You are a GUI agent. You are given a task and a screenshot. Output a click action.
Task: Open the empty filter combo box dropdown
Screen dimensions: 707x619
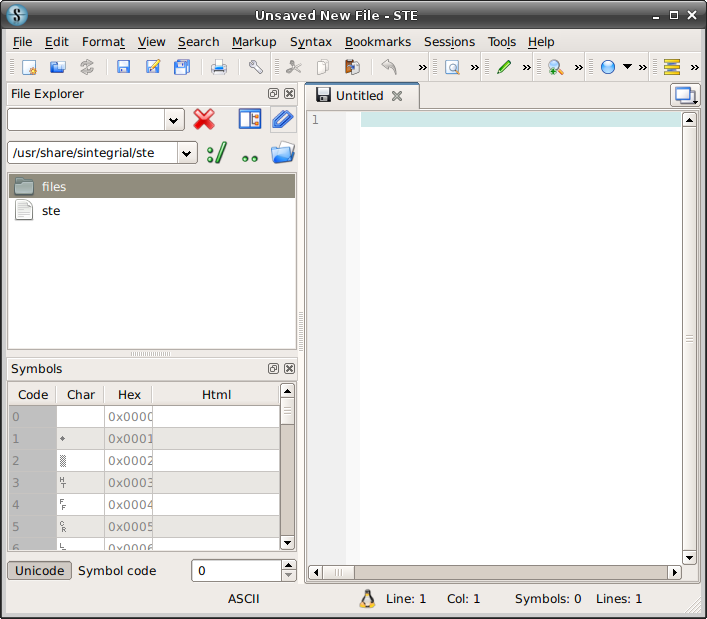tap(174, 120)
